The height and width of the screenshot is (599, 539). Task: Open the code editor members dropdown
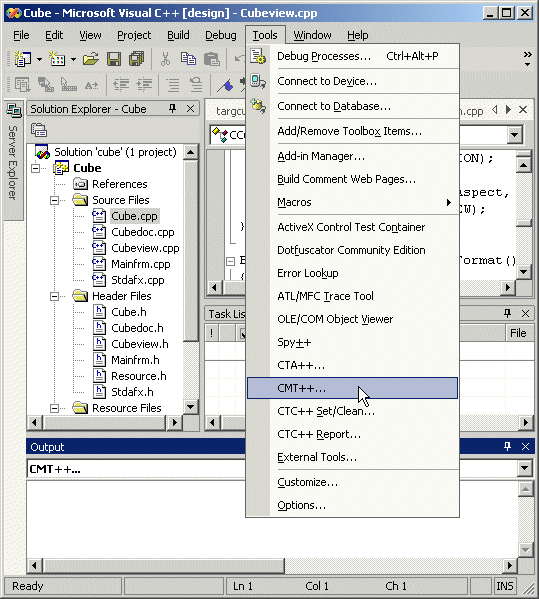(x=515, y=135)
